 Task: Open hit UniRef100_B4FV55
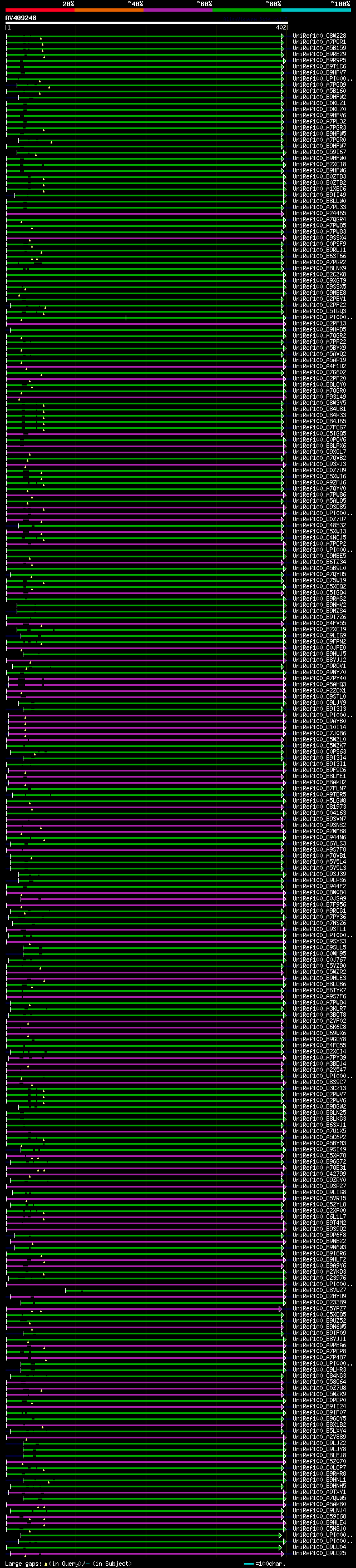319,624
